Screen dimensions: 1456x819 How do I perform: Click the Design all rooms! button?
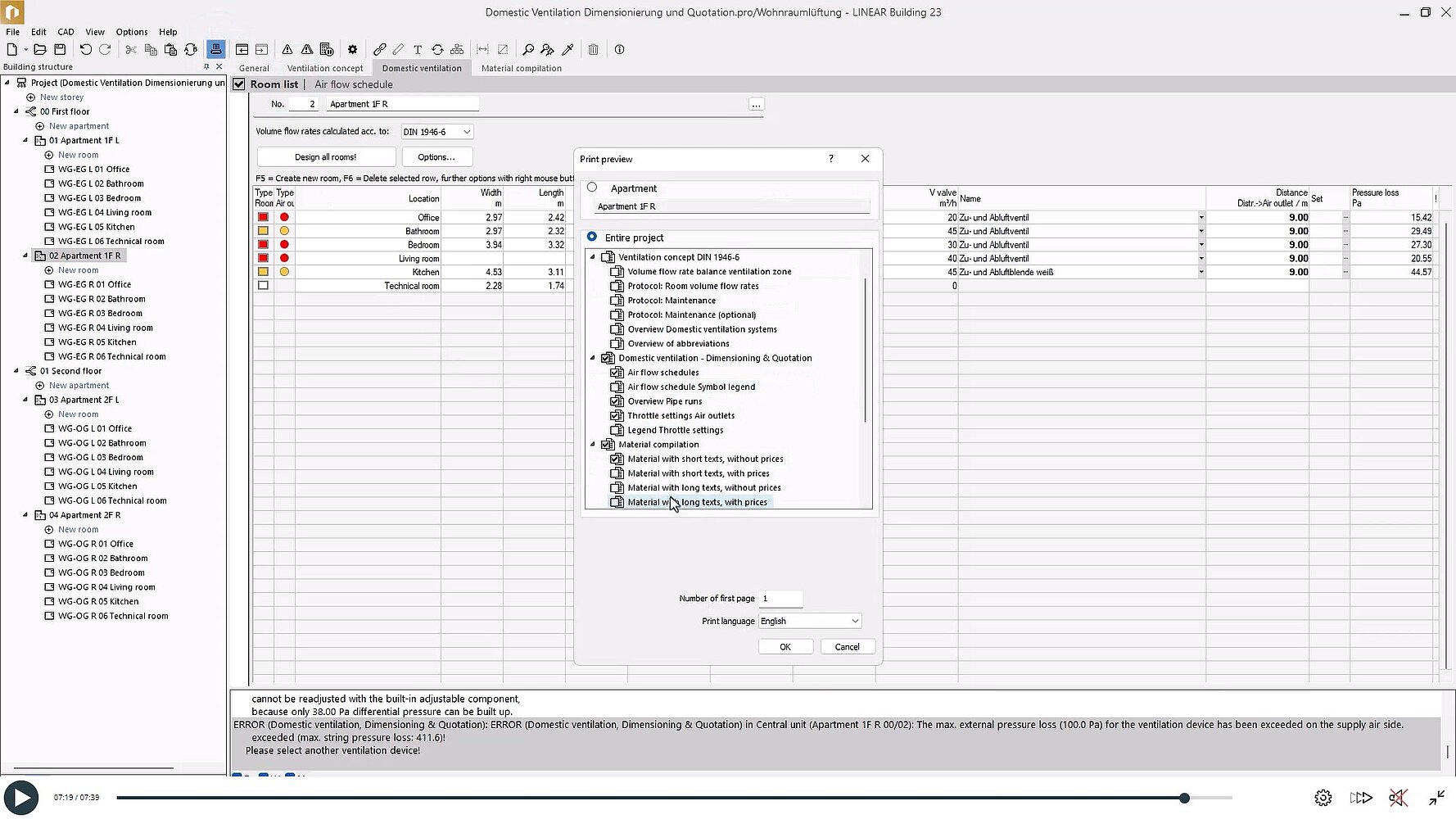click(x=326, y=157)
